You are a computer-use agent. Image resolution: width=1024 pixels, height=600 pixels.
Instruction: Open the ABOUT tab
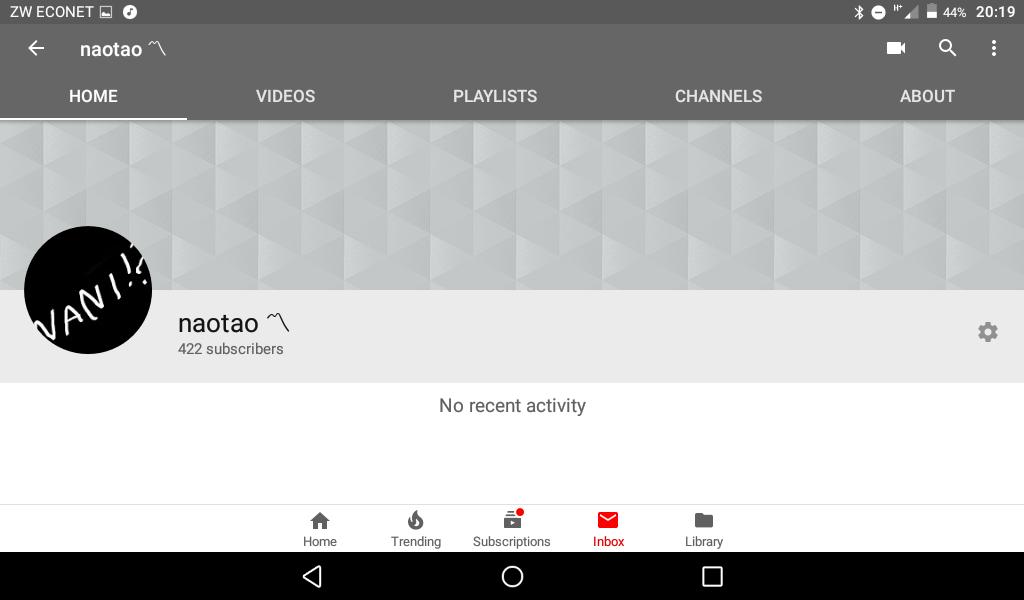(x=927, y=96)
